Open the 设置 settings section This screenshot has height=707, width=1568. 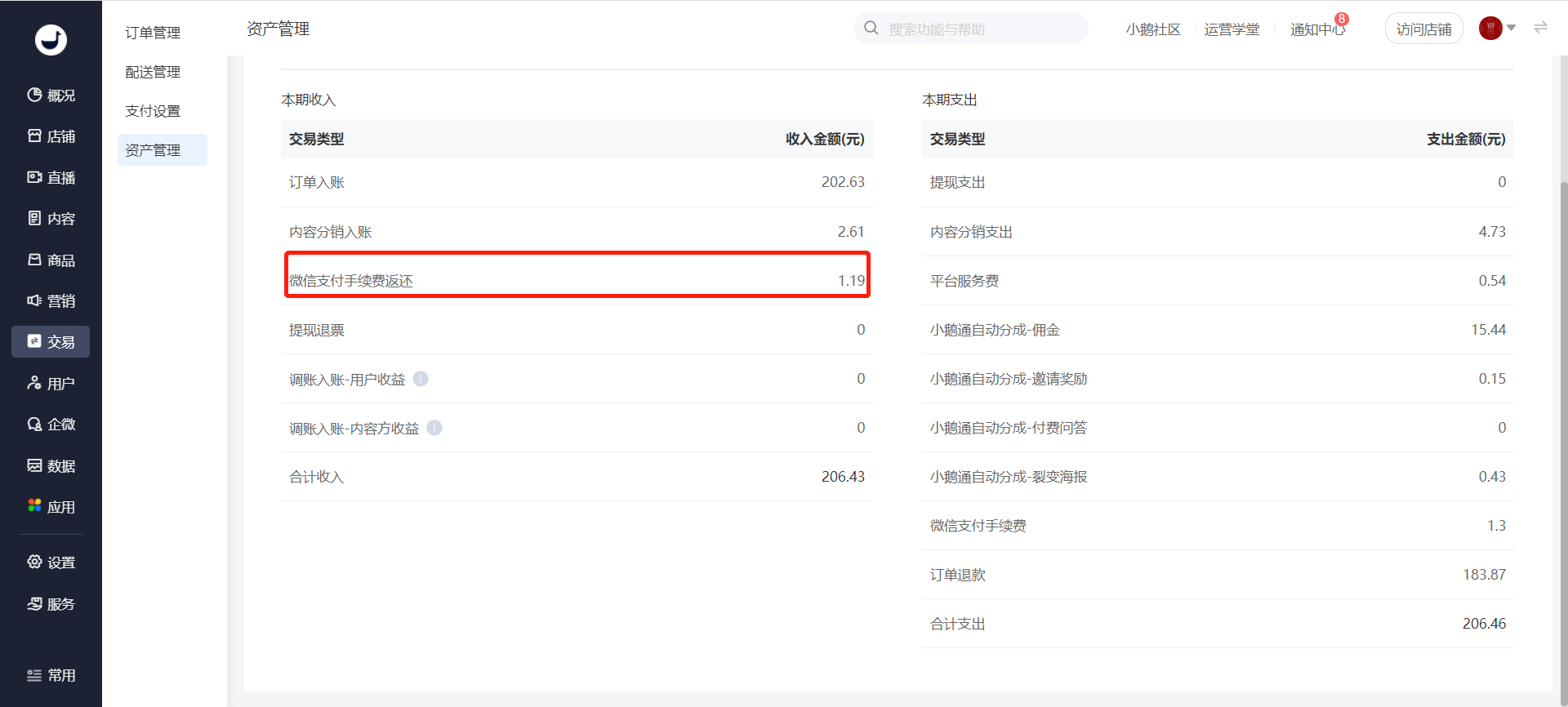(51, 562)
